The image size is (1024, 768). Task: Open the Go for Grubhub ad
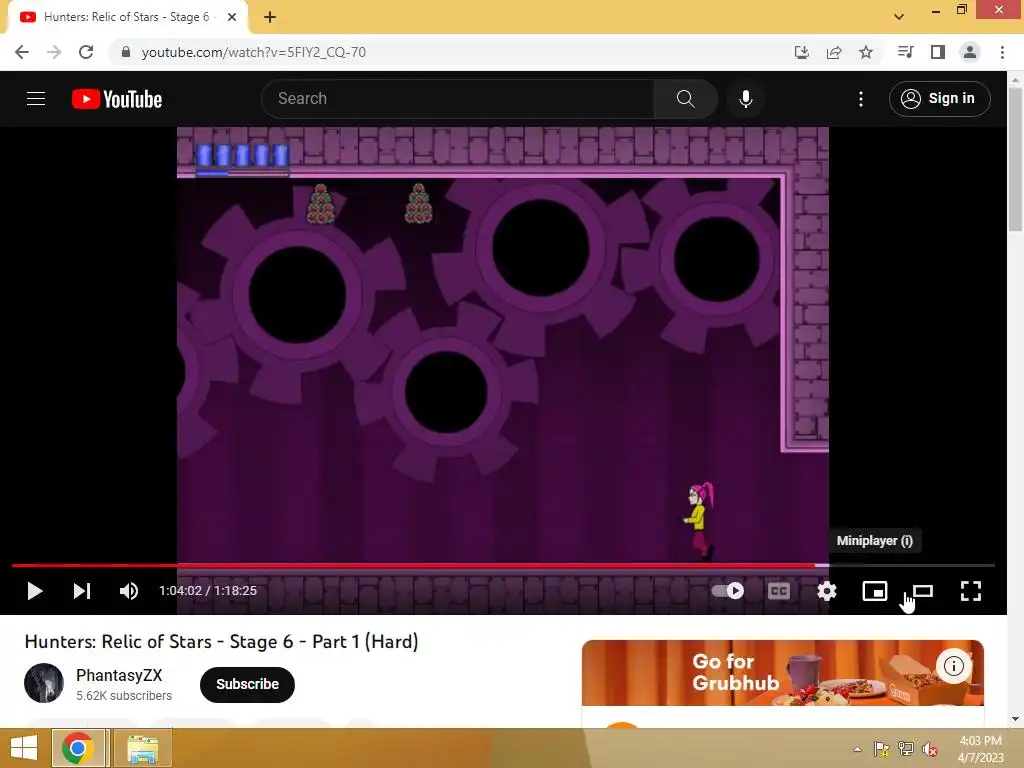pos(782,673)
